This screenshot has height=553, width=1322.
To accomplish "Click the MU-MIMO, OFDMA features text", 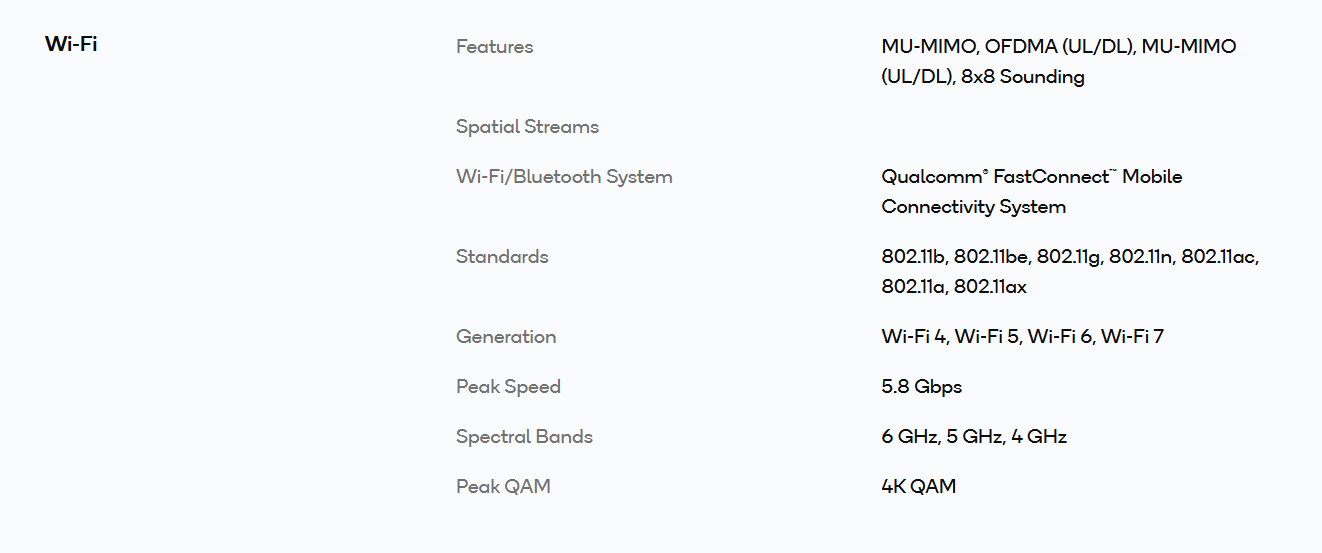I will coord(1058,46).
